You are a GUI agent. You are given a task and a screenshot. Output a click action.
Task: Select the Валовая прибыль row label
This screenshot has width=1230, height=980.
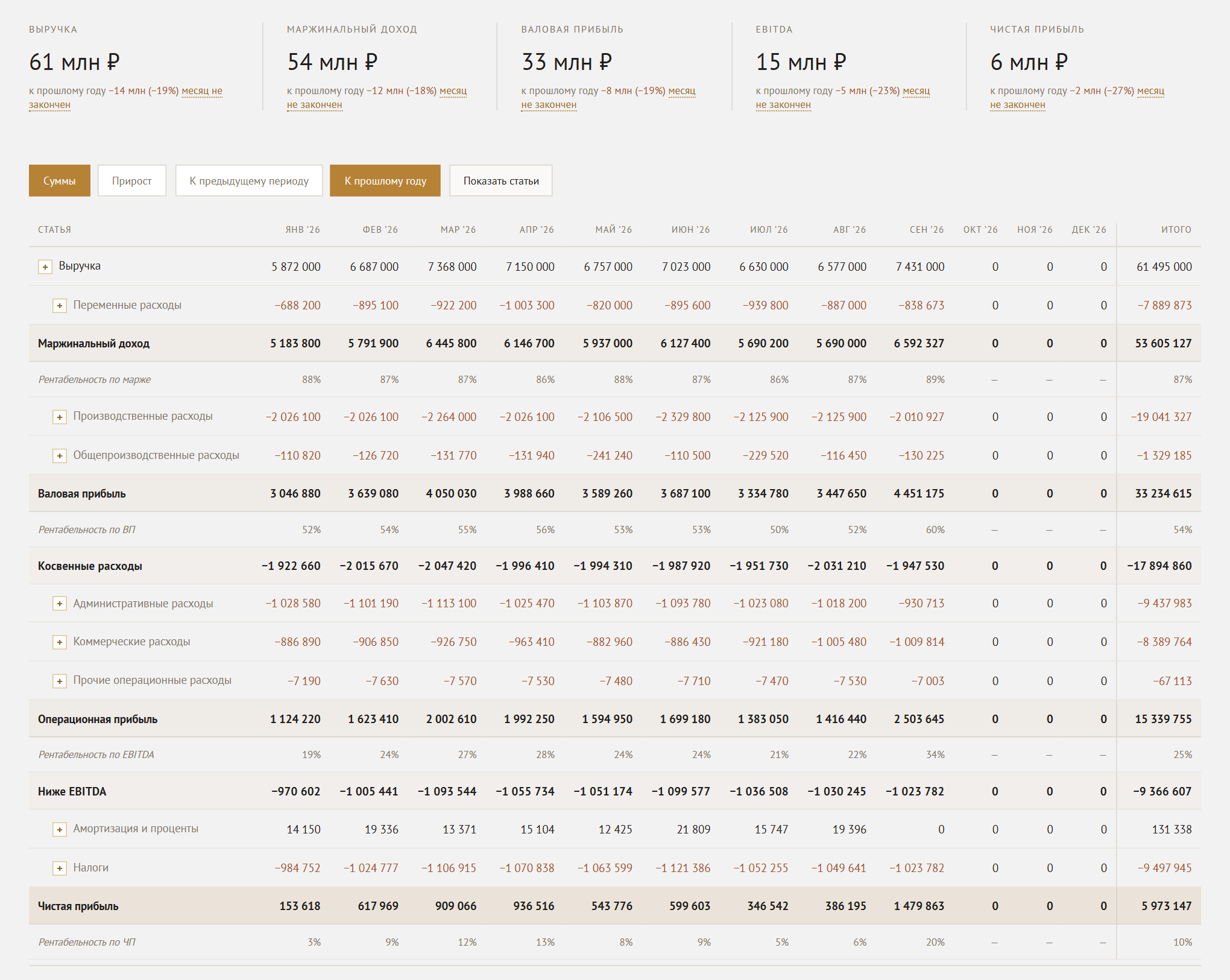click(82, 493)
